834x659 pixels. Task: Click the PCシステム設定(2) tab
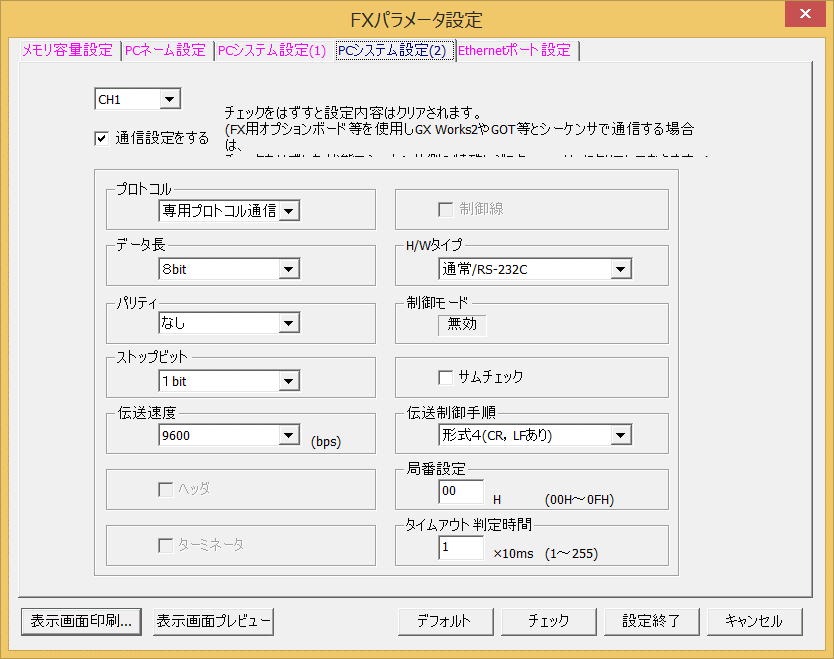tap(393, 51)
